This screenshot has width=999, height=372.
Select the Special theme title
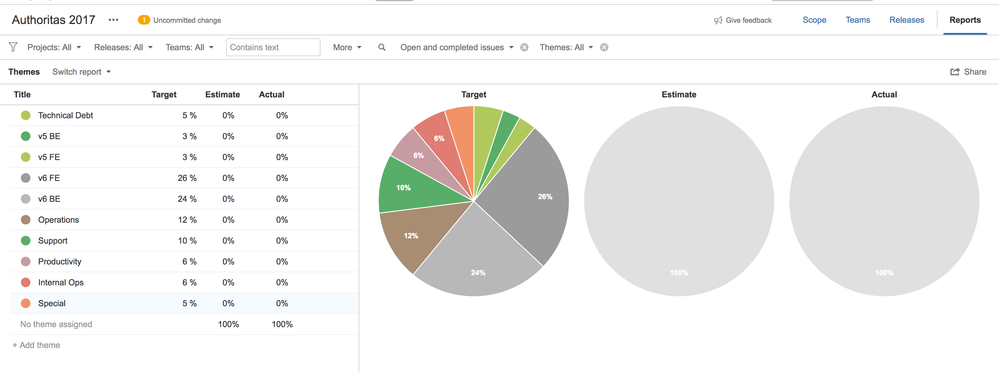52,303
